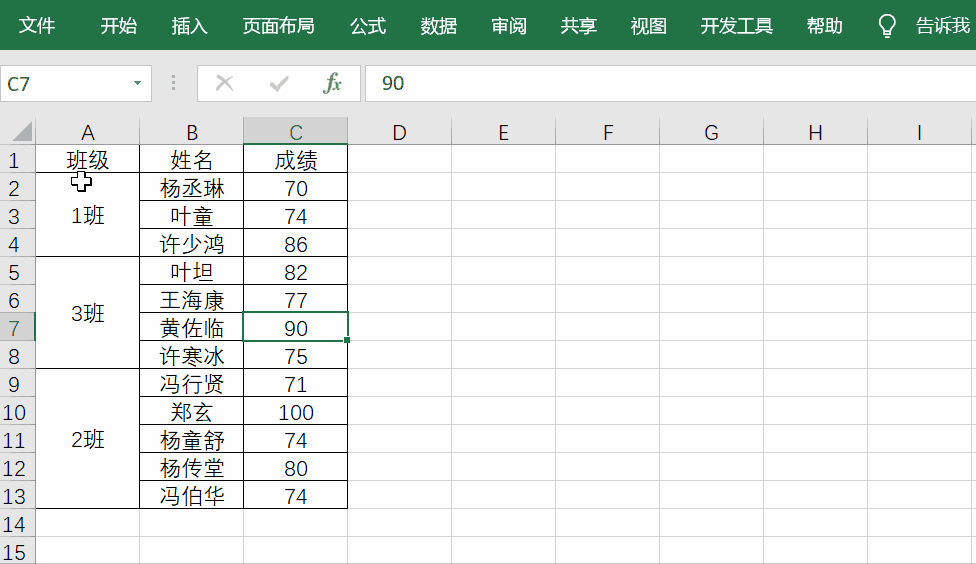Select the score cell with 77
Screen dimensions: 976x564
point(296,299)
